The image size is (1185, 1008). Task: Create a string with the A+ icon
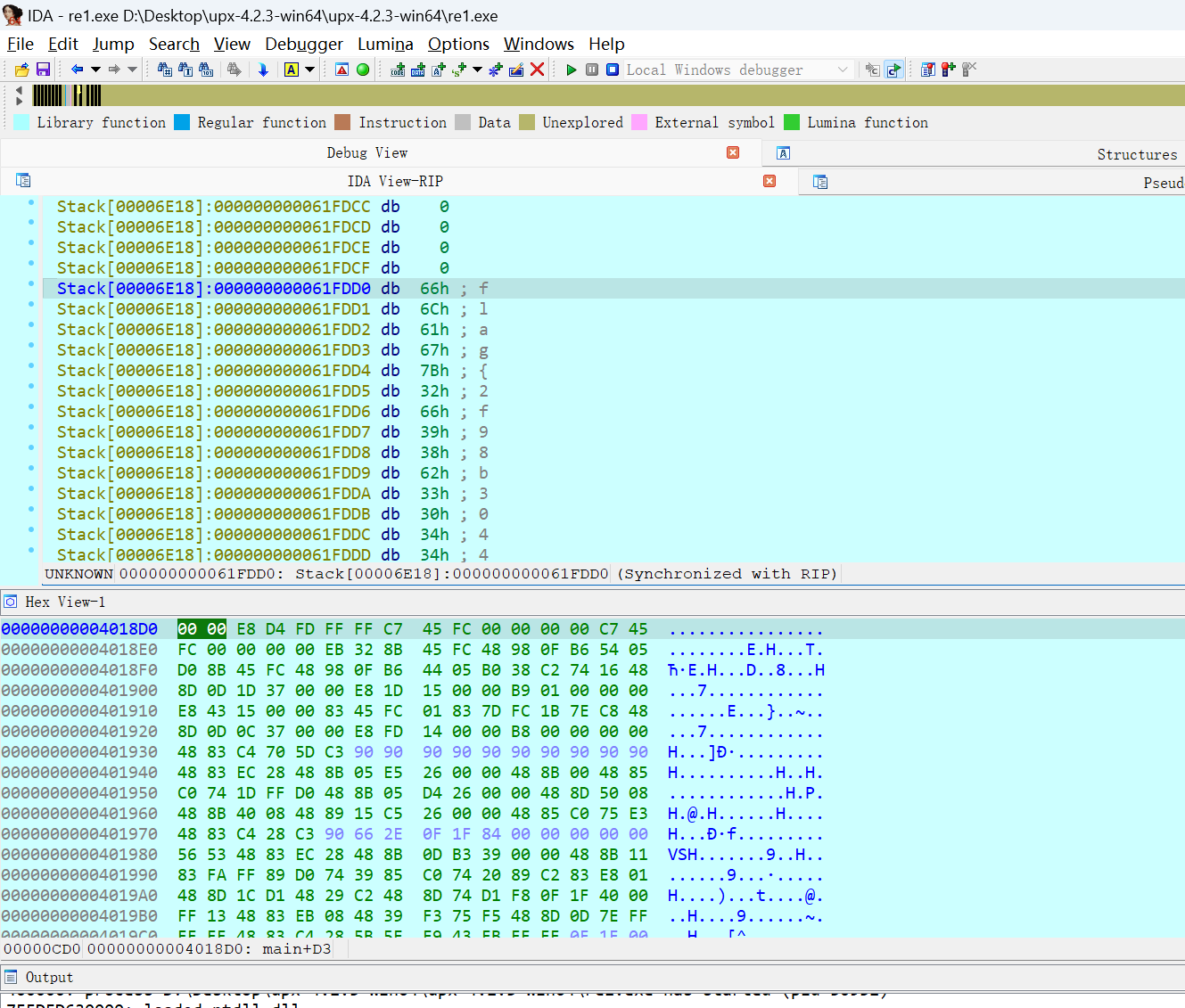(x=439, y=70)
